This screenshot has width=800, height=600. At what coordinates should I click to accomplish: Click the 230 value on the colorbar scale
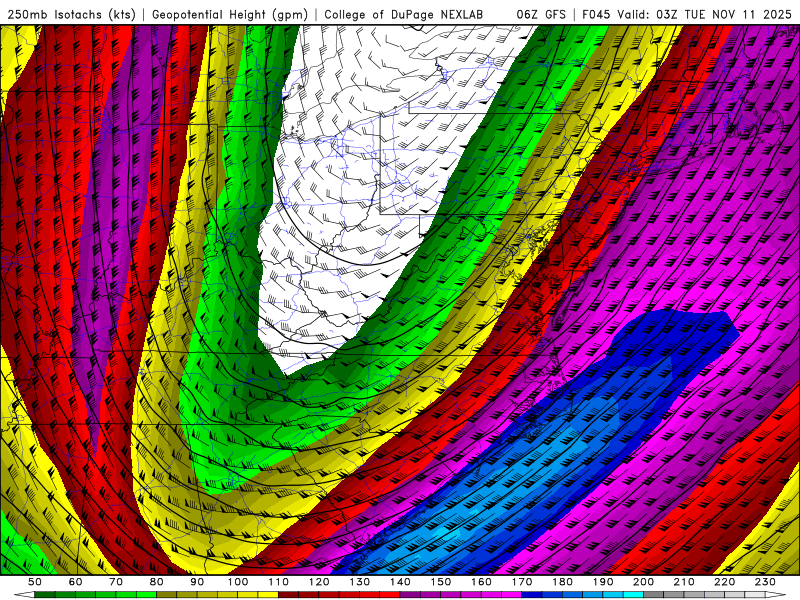tap(765, 582)
